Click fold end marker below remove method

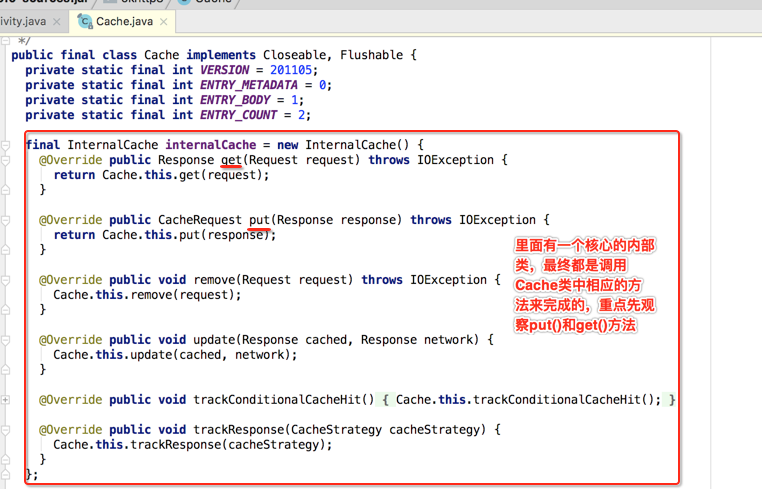click(x=5, y=310)
